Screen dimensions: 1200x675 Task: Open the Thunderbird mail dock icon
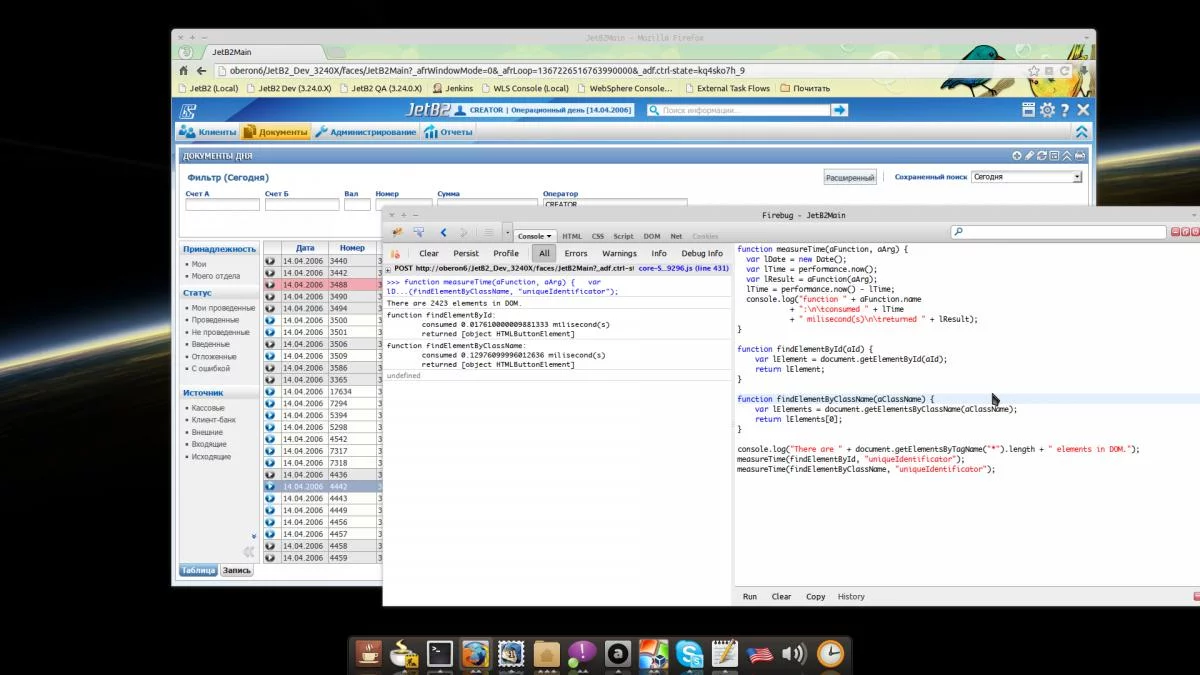[511, 654]
